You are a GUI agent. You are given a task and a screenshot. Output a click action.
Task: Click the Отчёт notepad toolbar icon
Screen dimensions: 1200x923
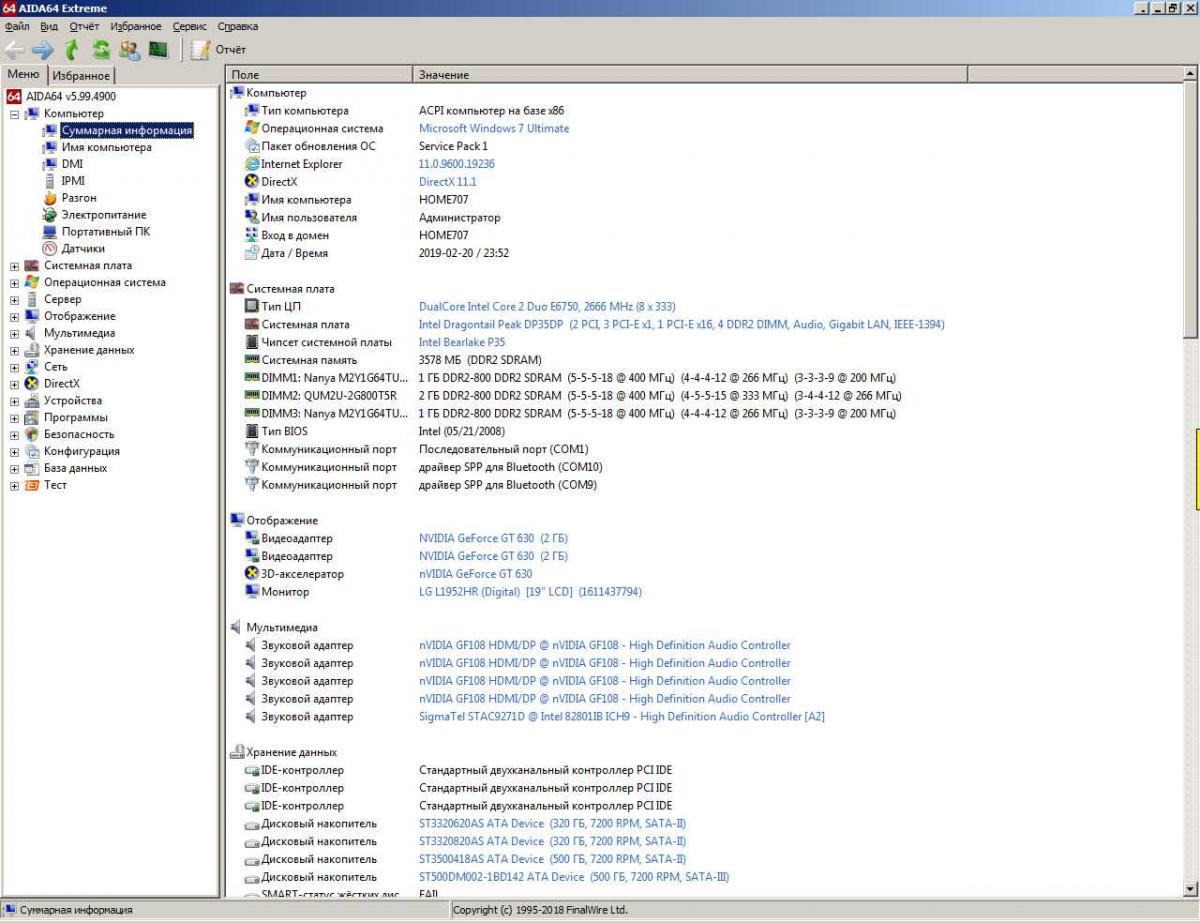pos(201,49)
